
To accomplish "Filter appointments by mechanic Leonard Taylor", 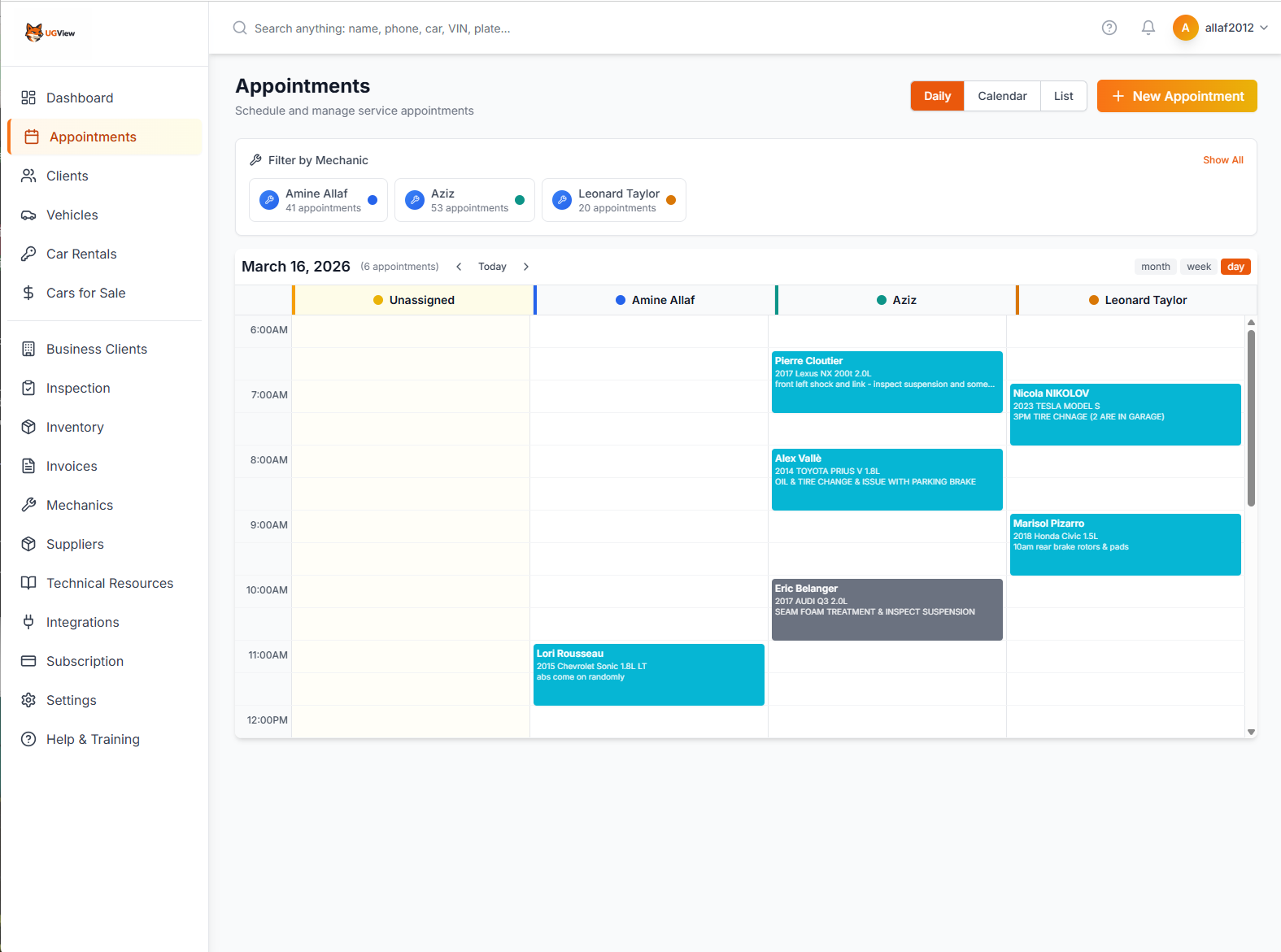I will pyautogui.click(x=614, y=200).
